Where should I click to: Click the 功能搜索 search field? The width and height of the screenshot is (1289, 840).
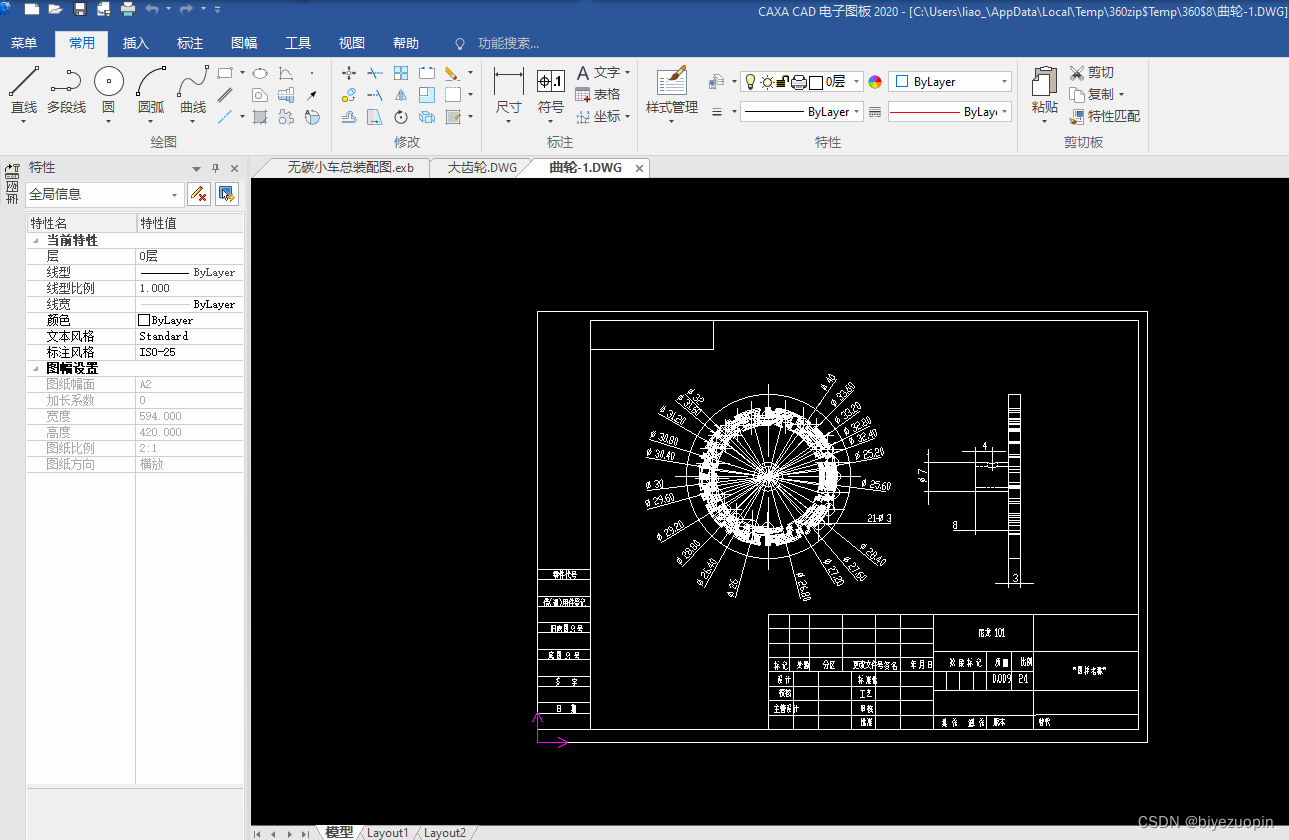tap(508, 43)
